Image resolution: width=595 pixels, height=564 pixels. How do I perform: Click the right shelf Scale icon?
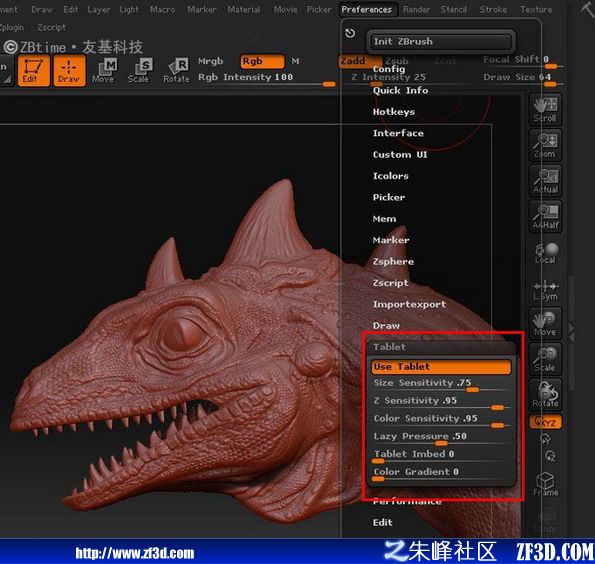[545, 359]
